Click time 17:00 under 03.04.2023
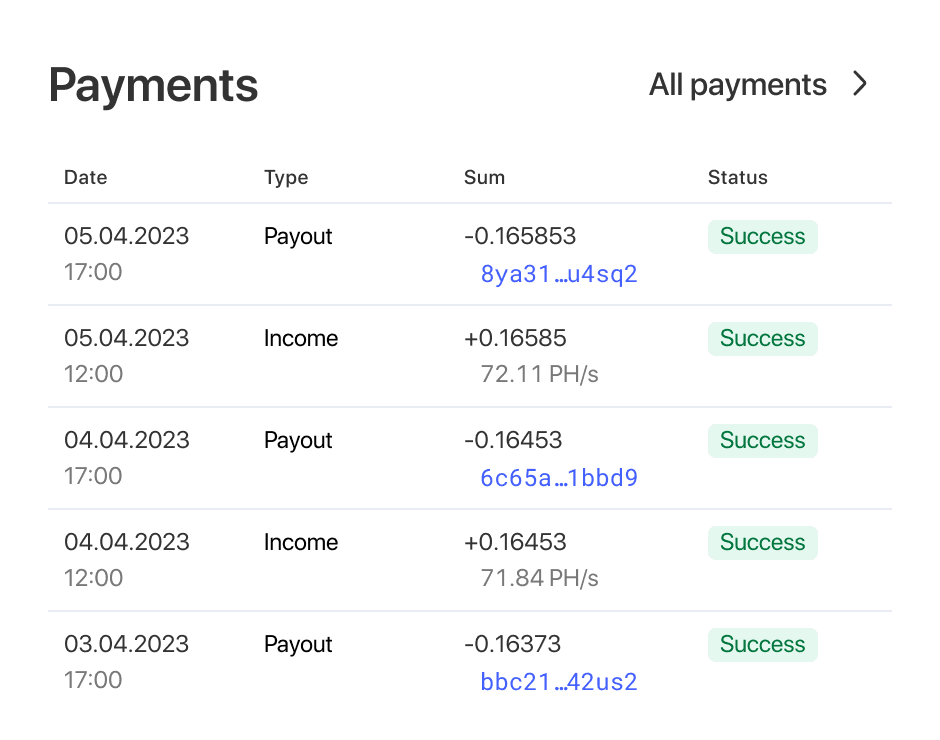Viewport: 940px width, 740px height. (93, 680)
